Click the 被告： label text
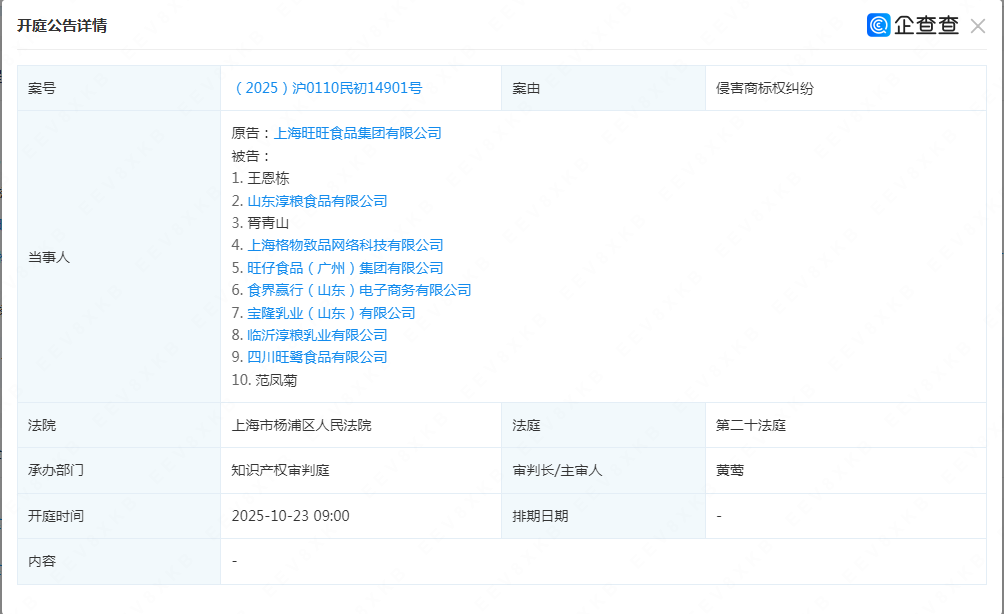Viewport: 1004px width, 614px height. (252, 156)
